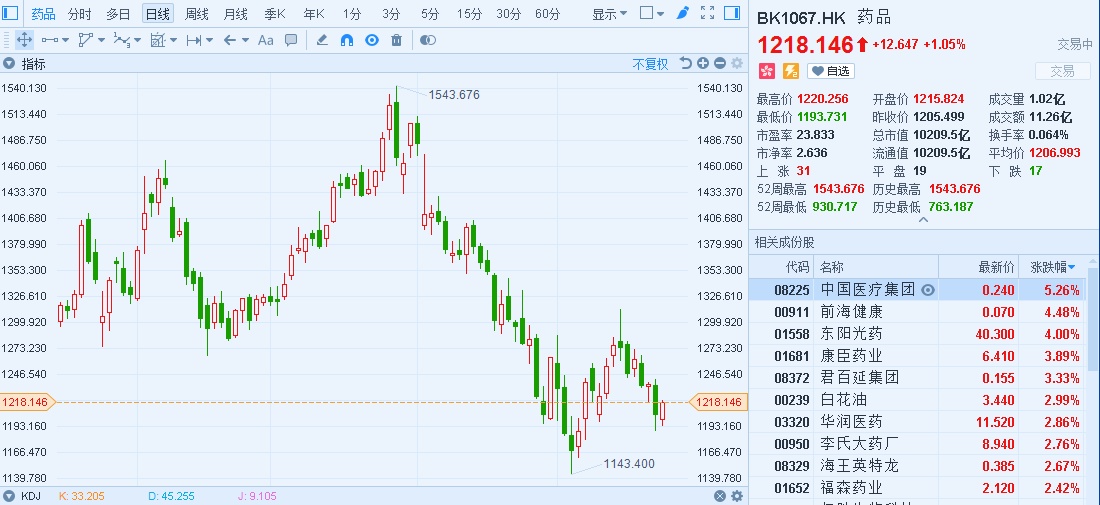The image size is (1100, 505).
Task: Add stock to 自选 watchlist
Action: click(x=831, y=71)
